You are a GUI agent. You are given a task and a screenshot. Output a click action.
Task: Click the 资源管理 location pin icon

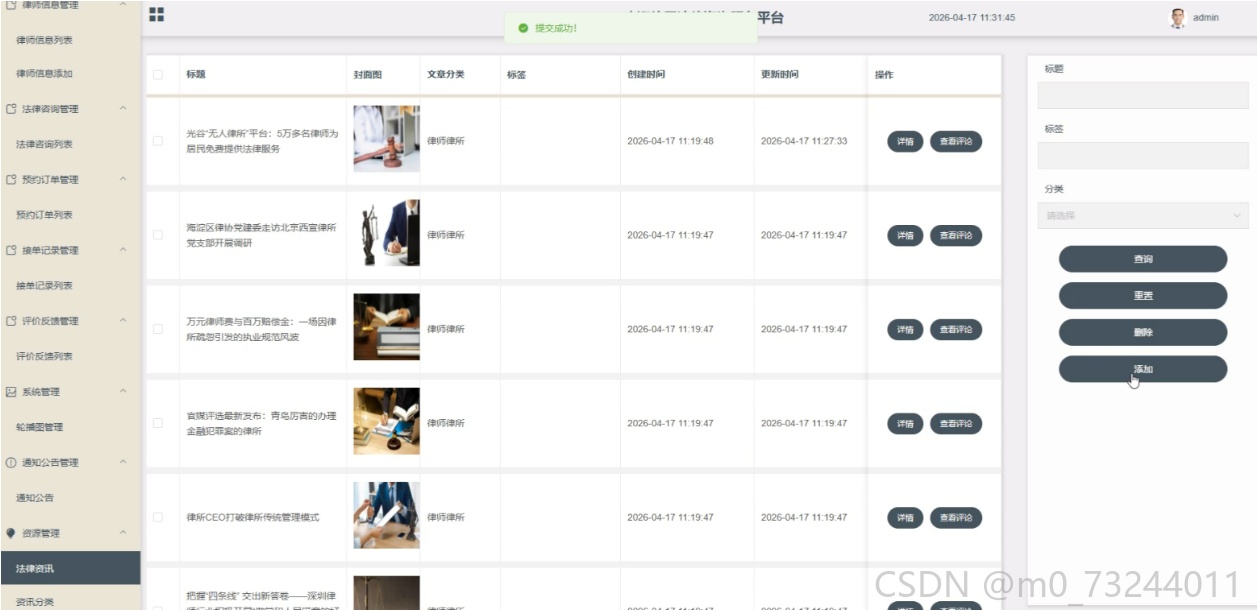11,533
